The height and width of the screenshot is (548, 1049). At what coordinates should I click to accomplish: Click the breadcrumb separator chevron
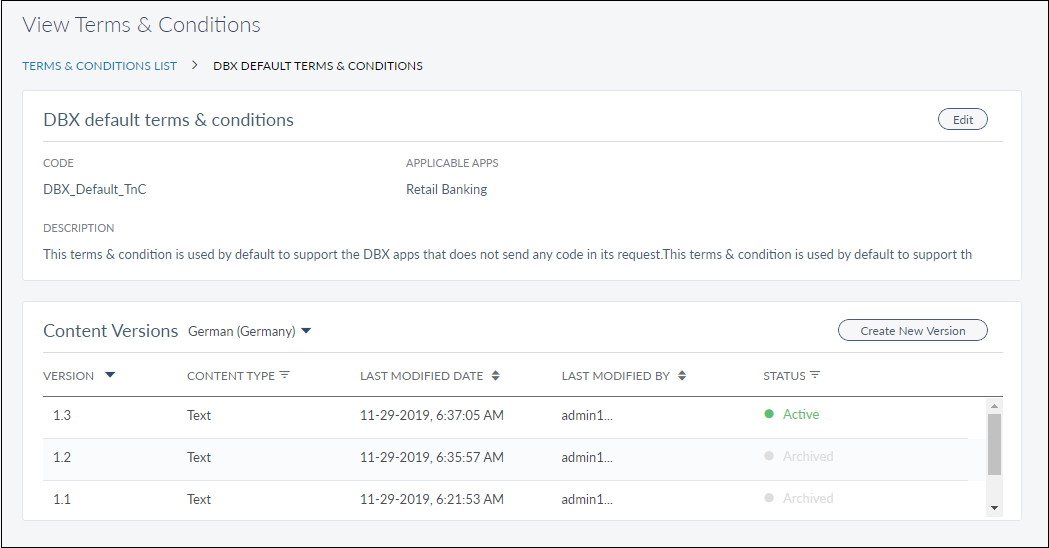[195, 66]
